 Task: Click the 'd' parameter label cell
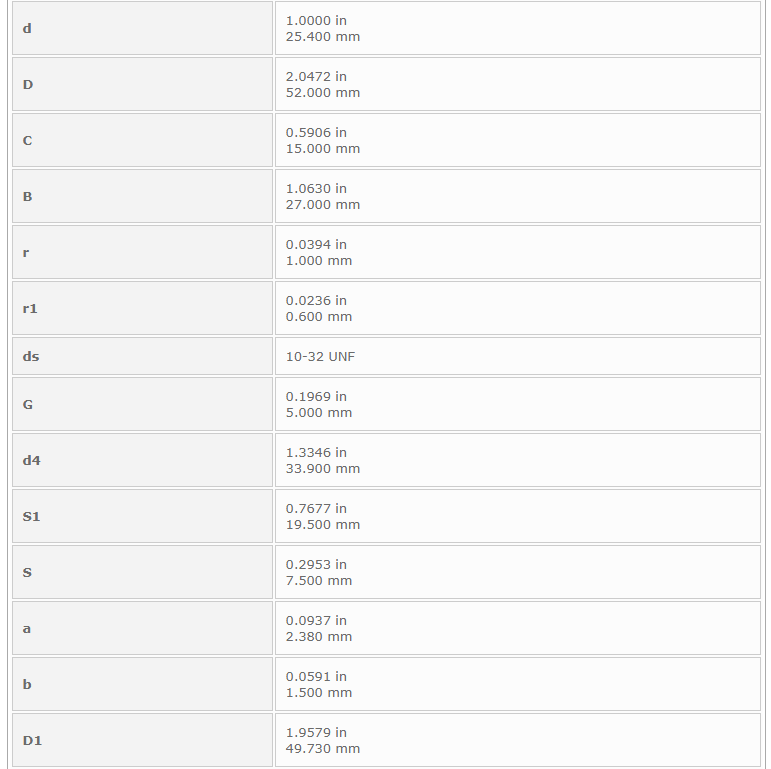[x=142, y=28]
